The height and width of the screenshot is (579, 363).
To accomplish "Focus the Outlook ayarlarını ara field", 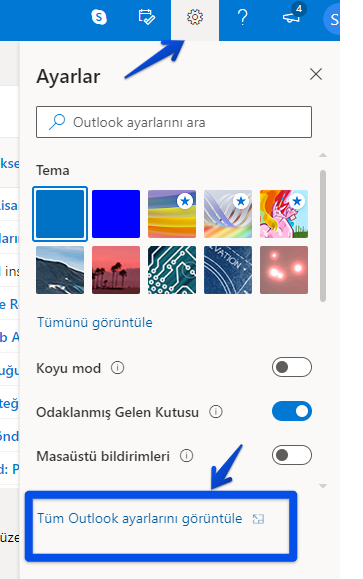I will [x=174, y=122].
